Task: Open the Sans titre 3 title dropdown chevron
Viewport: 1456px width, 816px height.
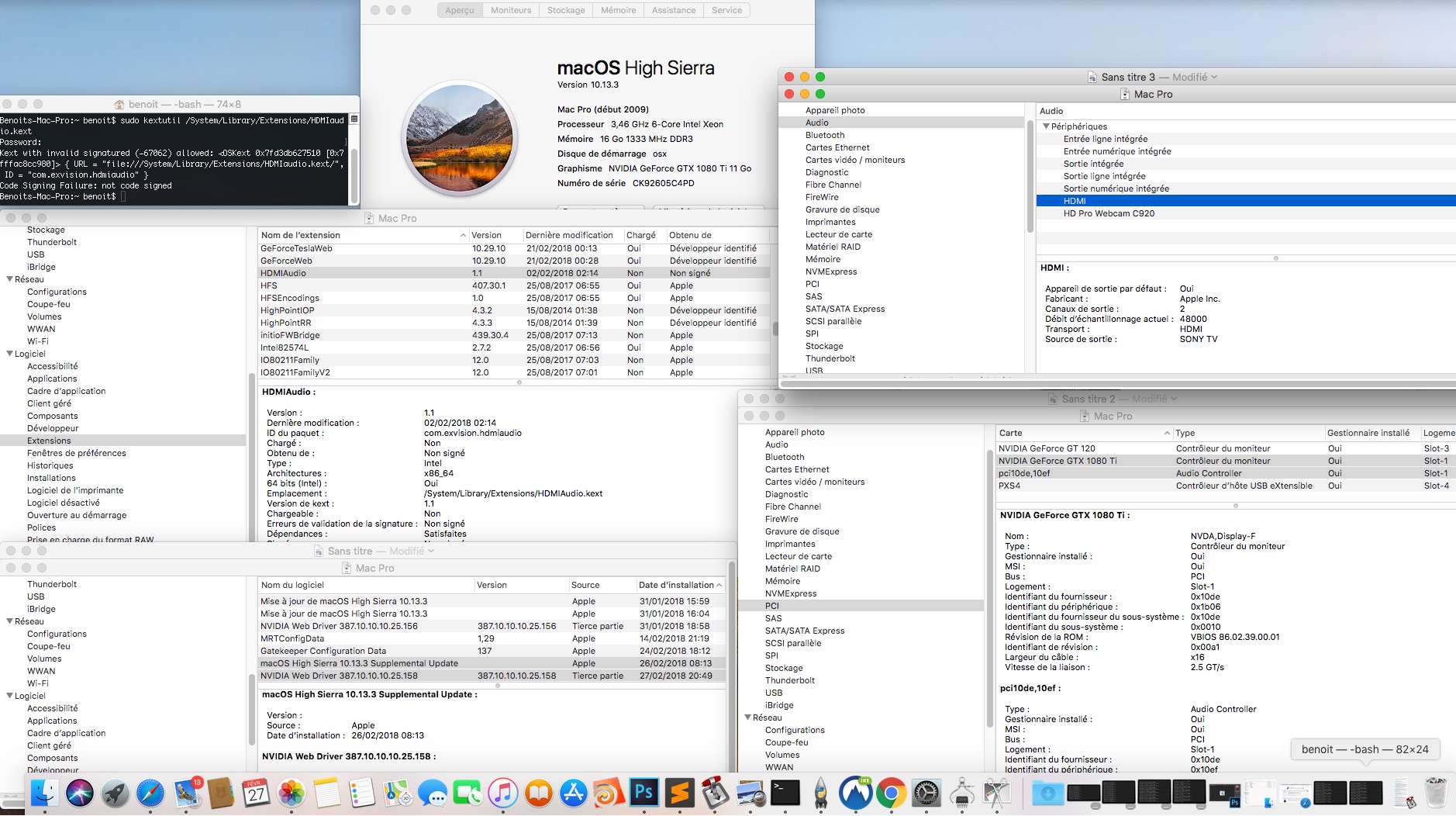Action: (1214, 77)
